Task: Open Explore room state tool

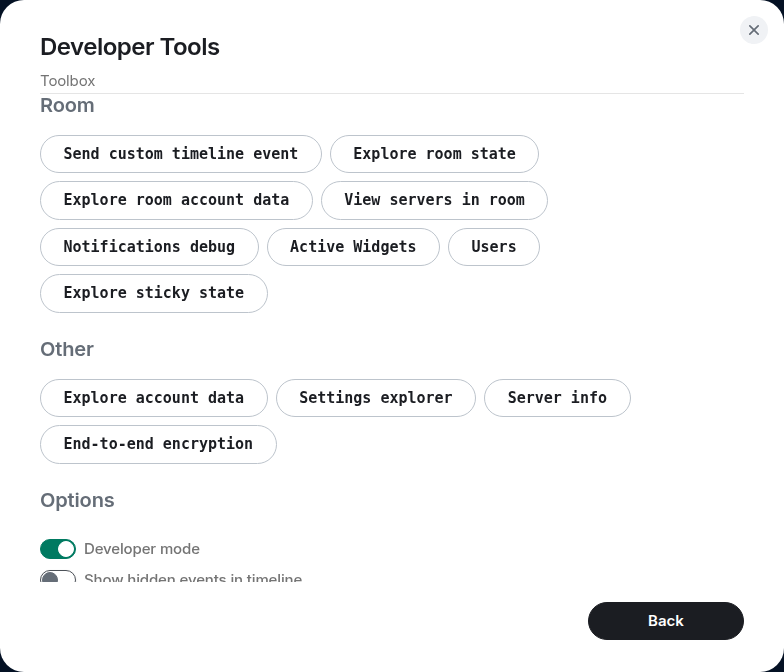Action: pos(434,154)
